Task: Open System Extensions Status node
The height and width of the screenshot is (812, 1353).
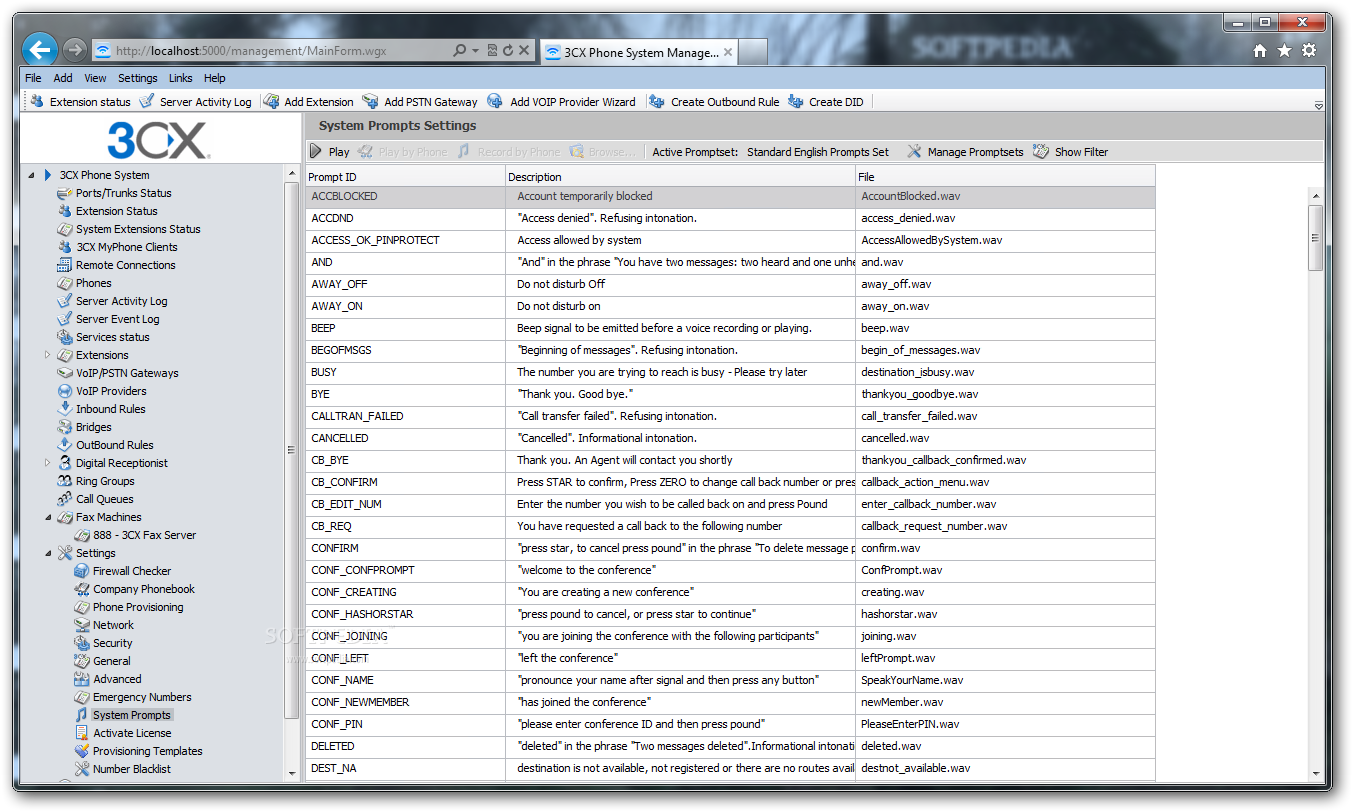Action: [138, 229]
